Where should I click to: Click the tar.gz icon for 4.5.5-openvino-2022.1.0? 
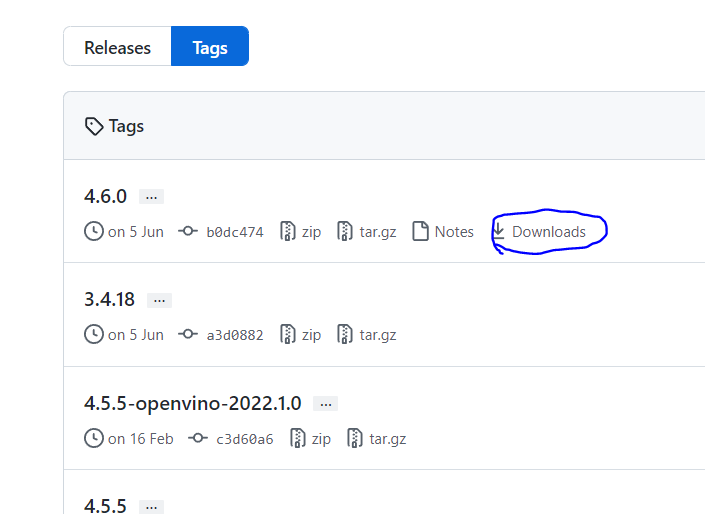click(355, 438)
